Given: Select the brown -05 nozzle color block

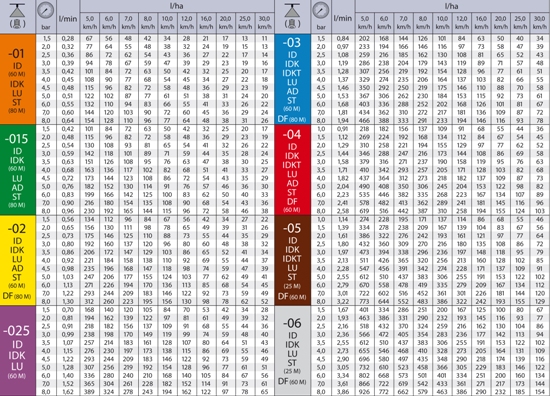Looking at the screenshot, I should click(x=292, y=260).
